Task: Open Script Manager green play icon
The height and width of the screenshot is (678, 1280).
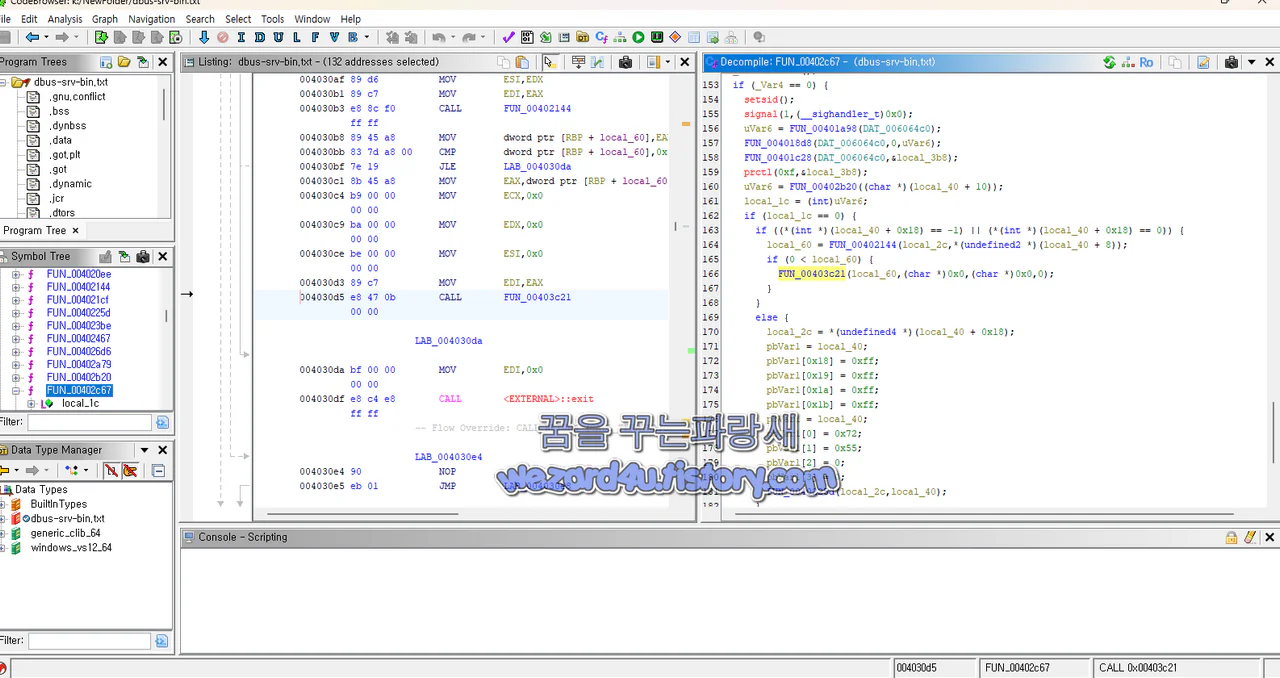Action: click(638, 37)
